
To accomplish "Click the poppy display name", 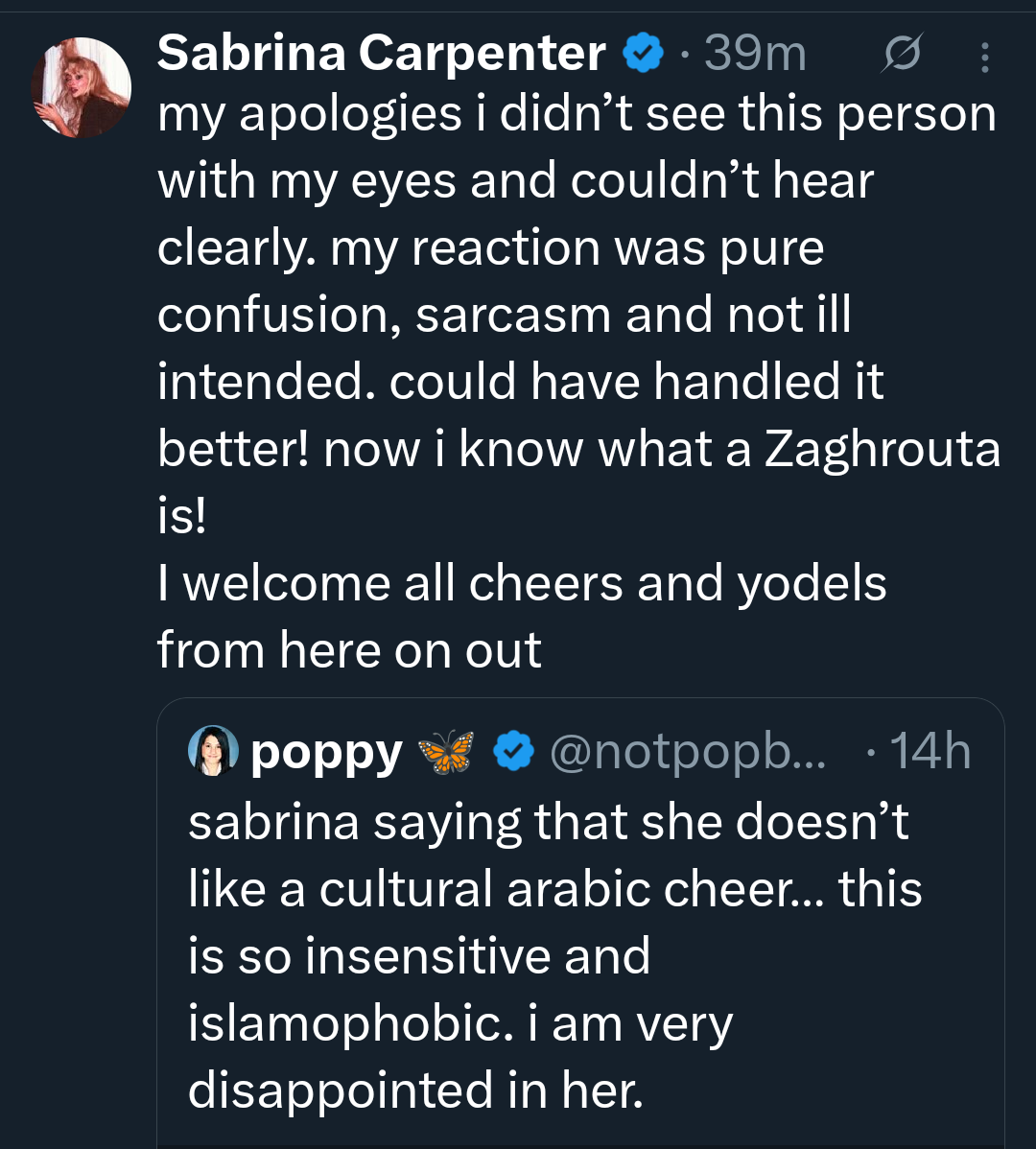I will pyautogui.click(x=326, y=754).
